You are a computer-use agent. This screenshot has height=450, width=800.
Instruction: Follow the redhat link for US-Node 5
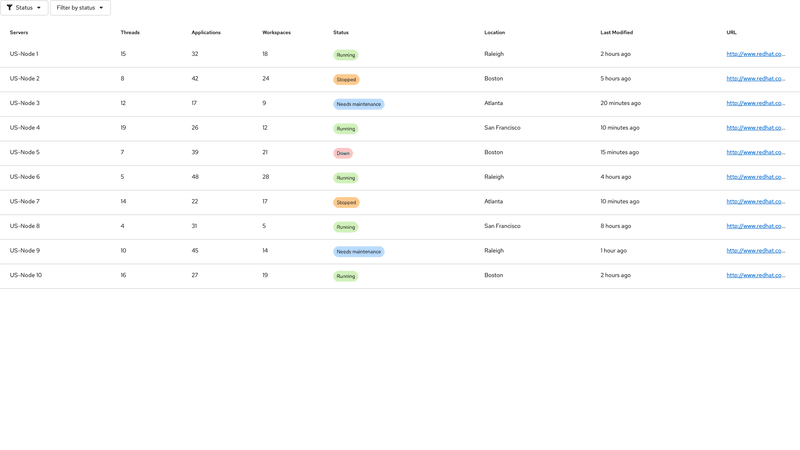pos(755,152)
